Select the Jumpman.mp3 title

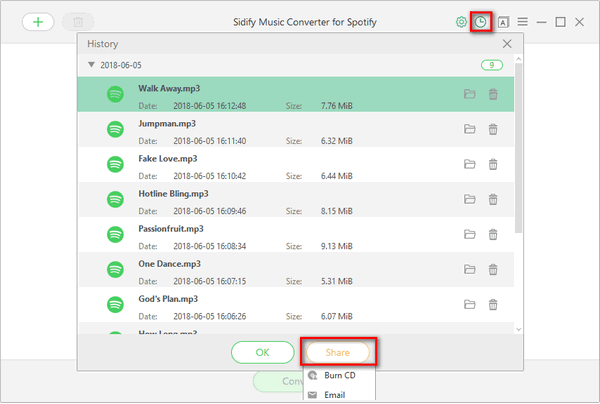(167, 124)
